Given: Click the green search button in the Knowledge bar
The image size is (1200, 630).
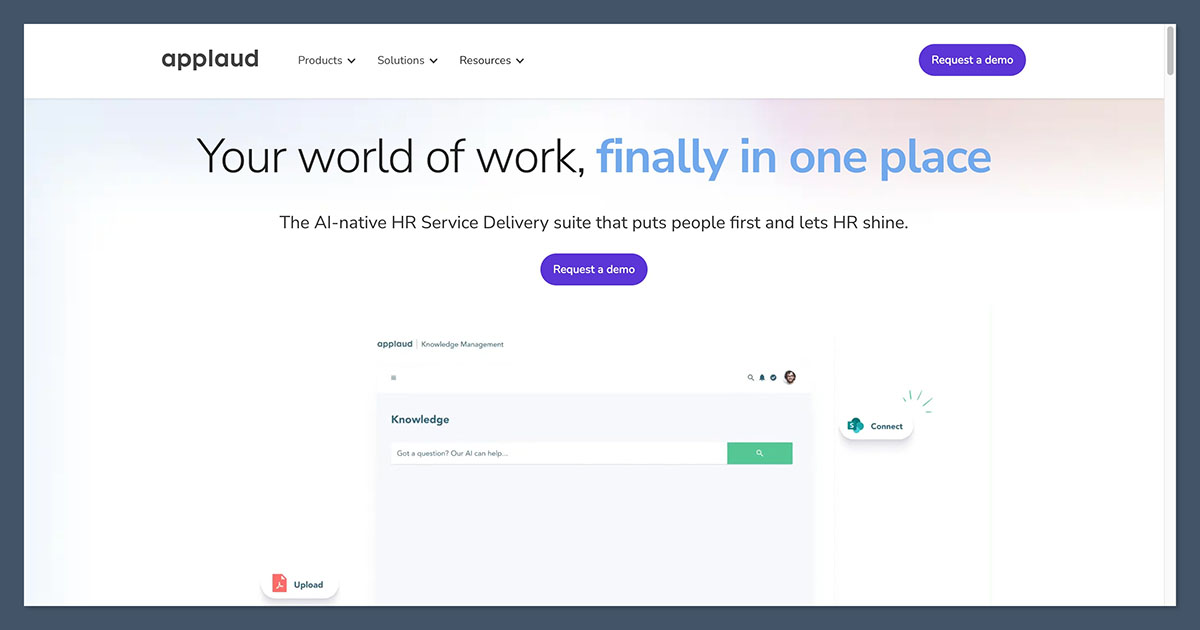Looking at the screenshot, I should tap(760, 453).
